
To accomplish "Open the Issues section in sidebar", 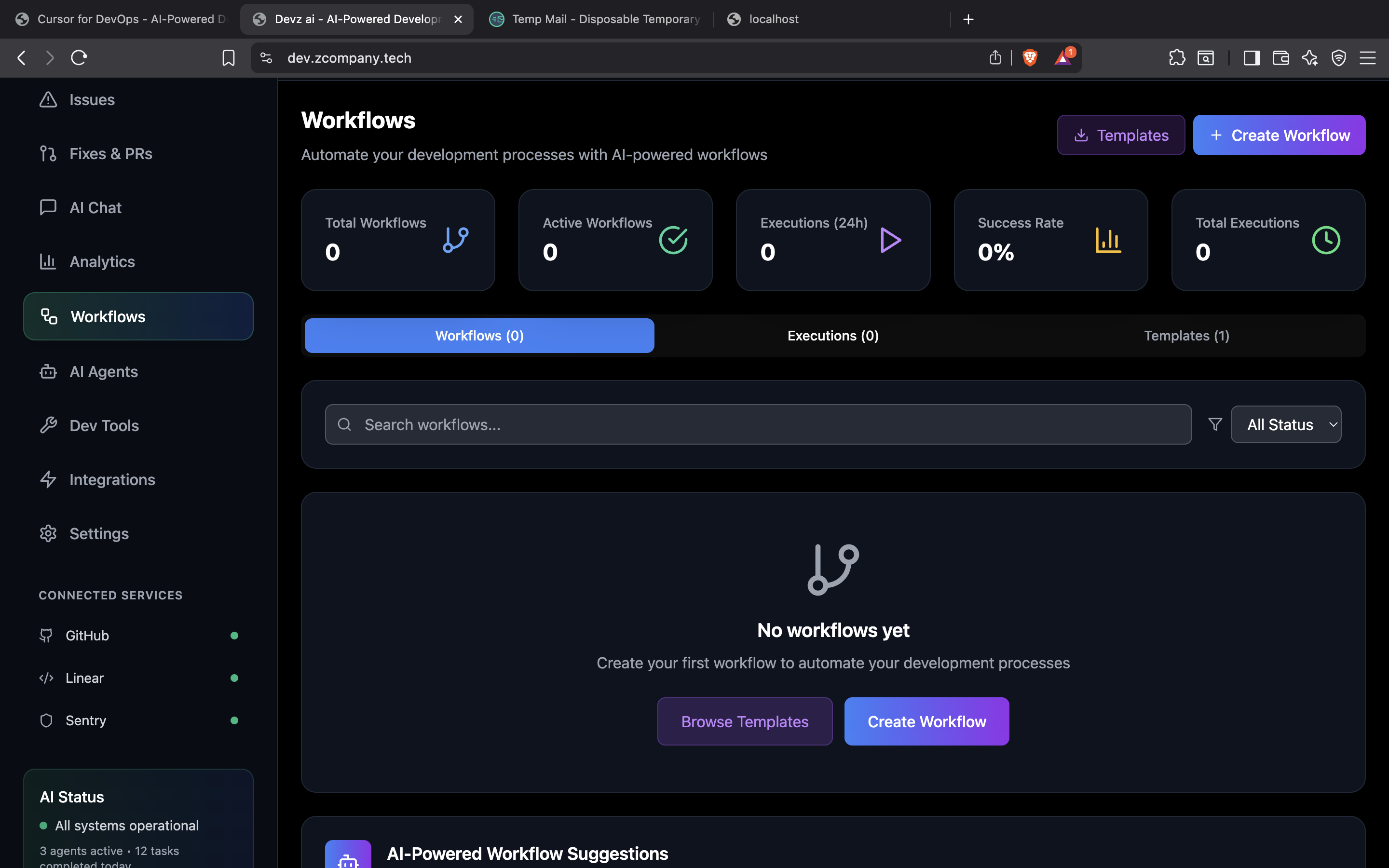I will pos(92,99).
